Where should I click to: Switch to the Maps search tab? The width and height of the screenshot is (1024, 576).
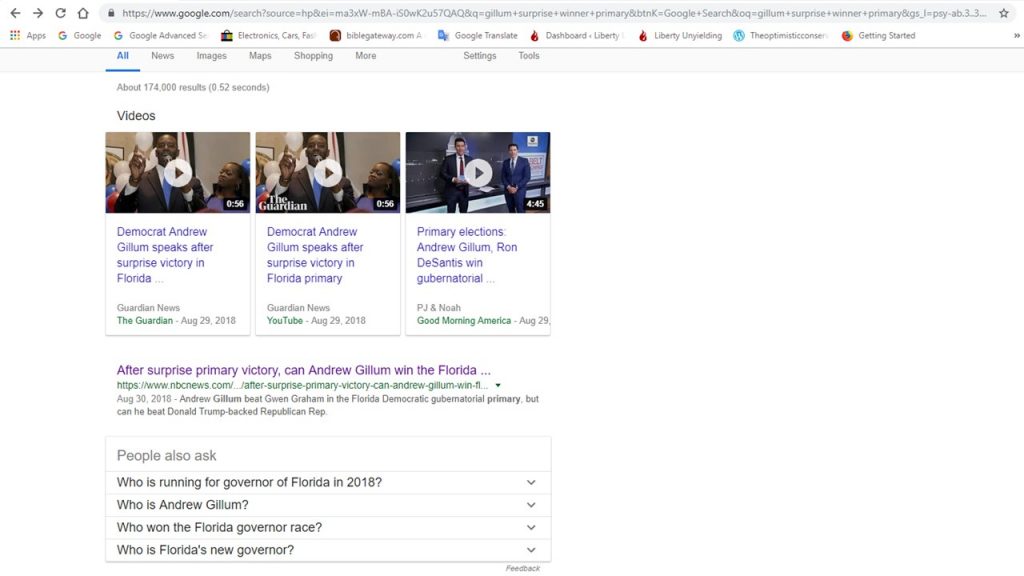tap(260, 56)
